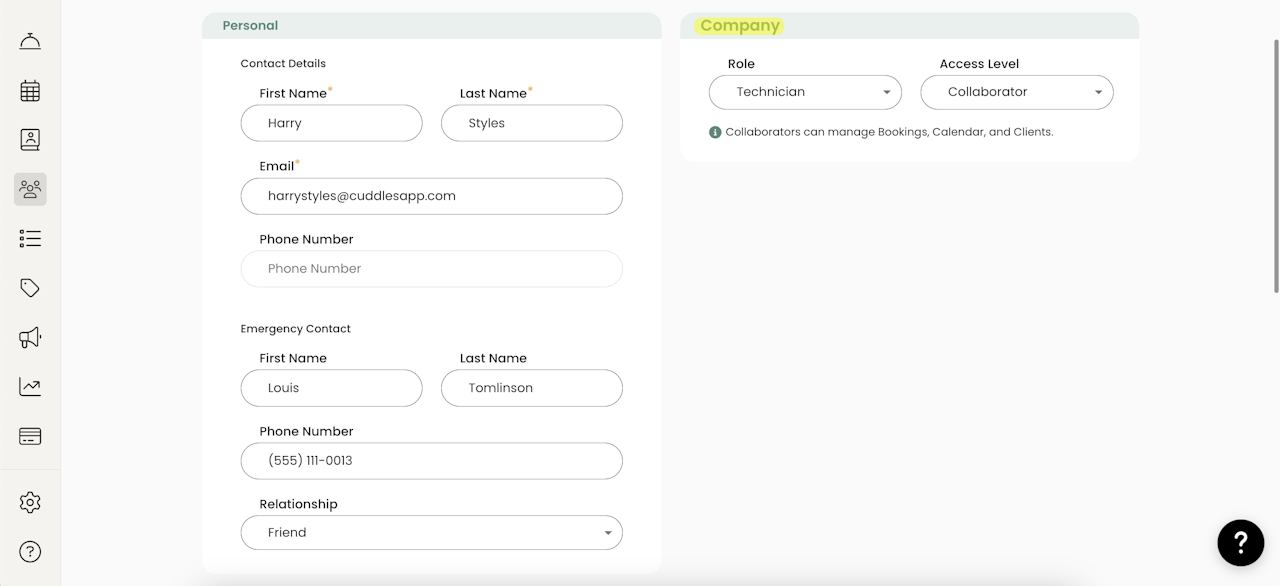The width and height of the screenshot is (1280, 586).
Task: Open the service bell icon in sidebar
Action: 30,41
